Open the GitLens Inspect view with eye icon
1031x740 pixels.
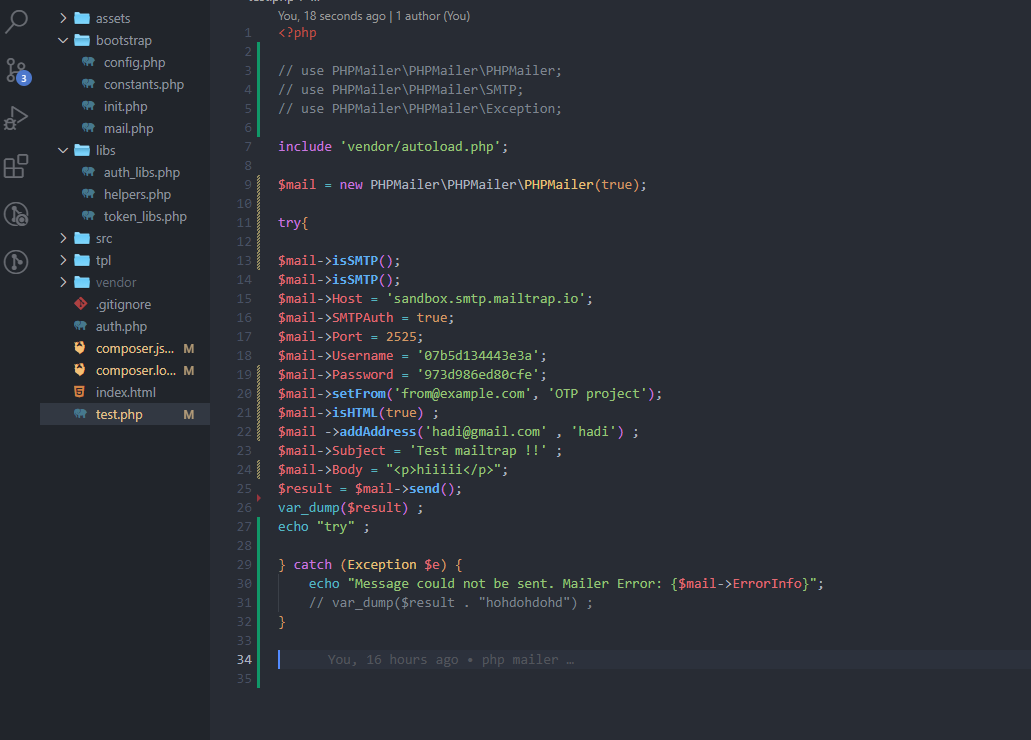[x=16, y=214]
